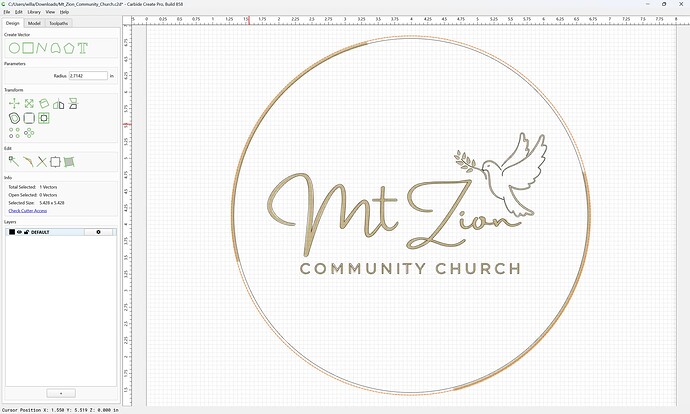Open DEFAULT layer color swatch
690x414 pixels.
(x=12, y=232)
